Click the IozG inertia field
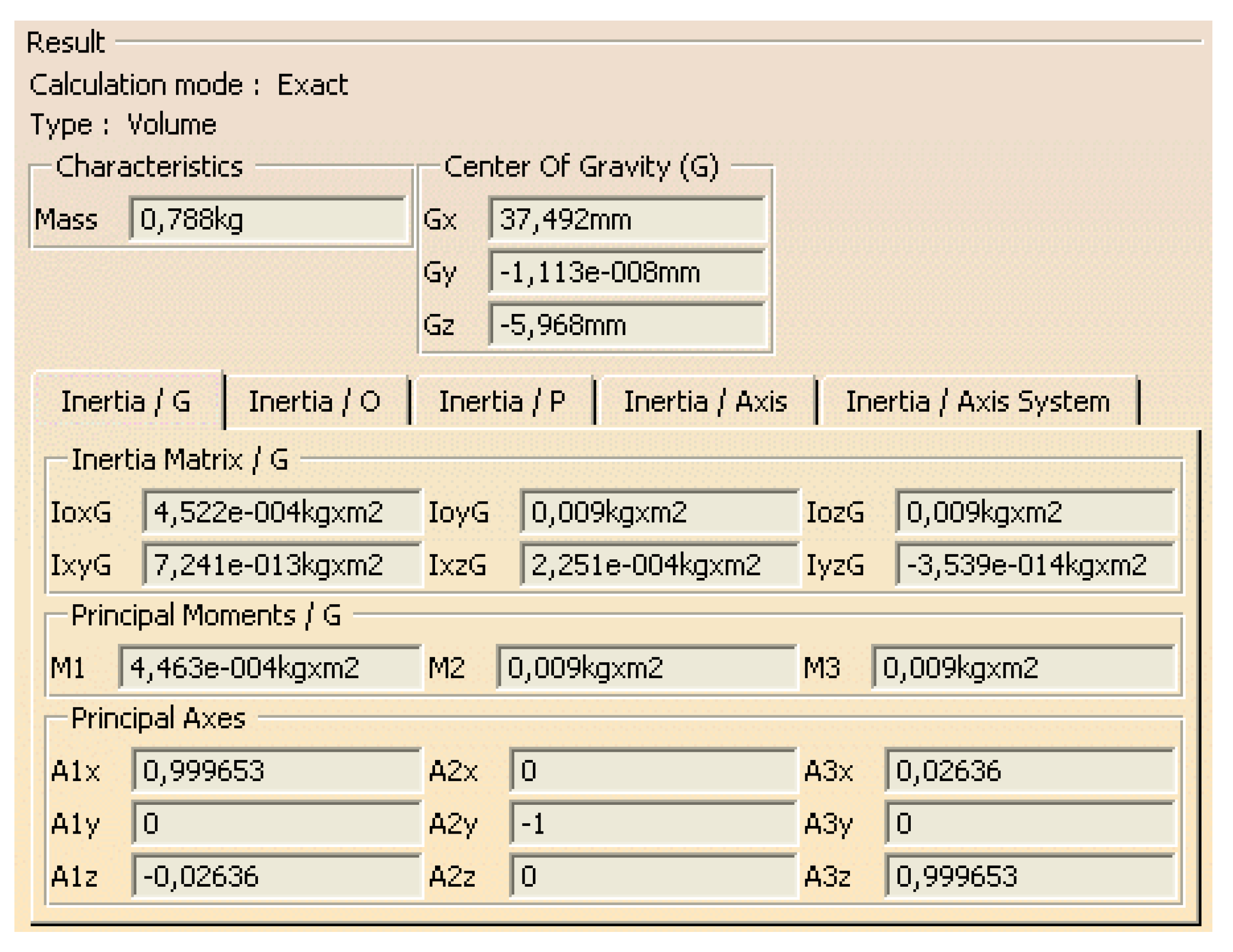1233x952 pixels. (x=1035, y=513)
